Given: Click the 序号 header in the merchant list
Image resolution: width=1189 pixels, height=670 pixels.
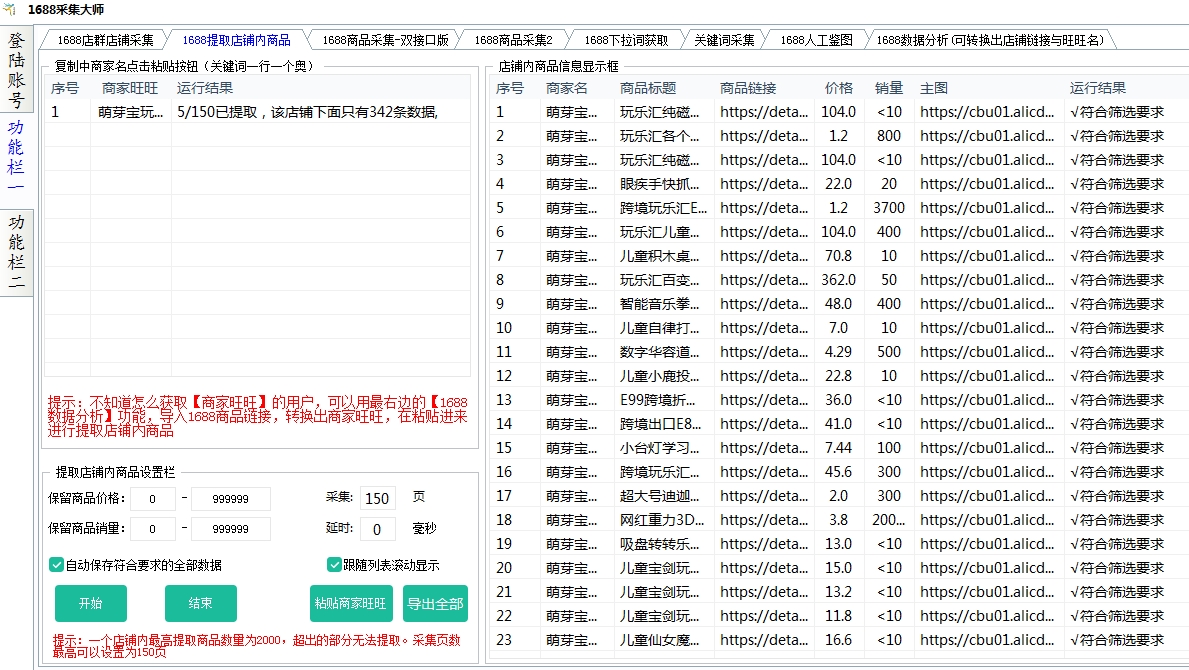Looking at the screenshot, I should tap(65, 88).
